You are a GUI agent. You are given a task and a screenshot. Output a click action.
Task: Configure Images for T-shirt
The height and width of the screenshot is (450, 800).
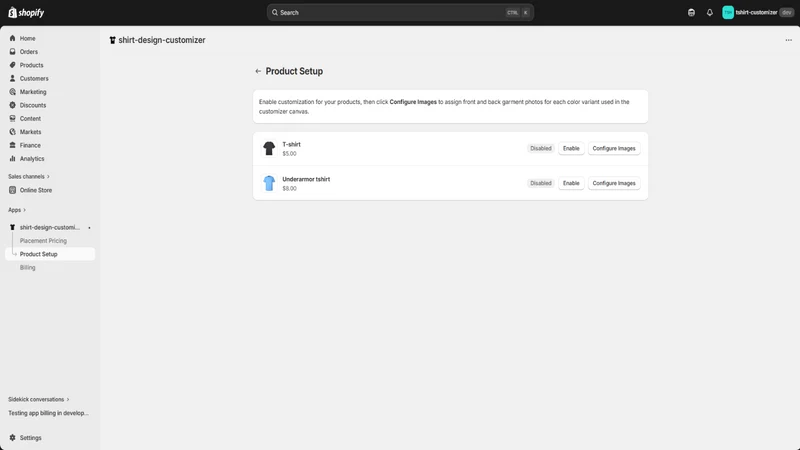(614, 148)
